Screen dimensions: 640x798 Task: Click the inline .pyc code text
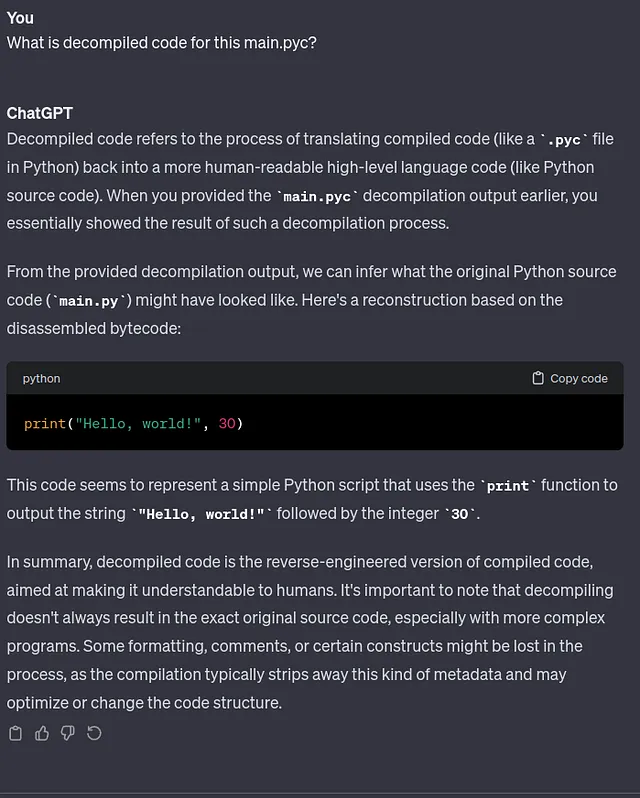pyautogui.click(x=564, y=140)
